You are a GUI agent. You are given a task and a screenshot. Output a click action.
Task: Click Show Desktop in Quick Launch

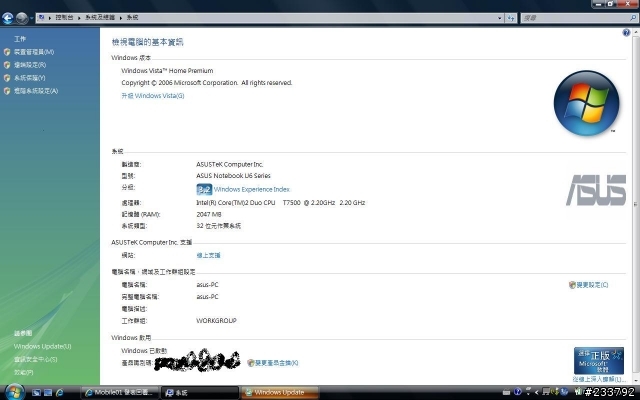(x=36, y=393)
